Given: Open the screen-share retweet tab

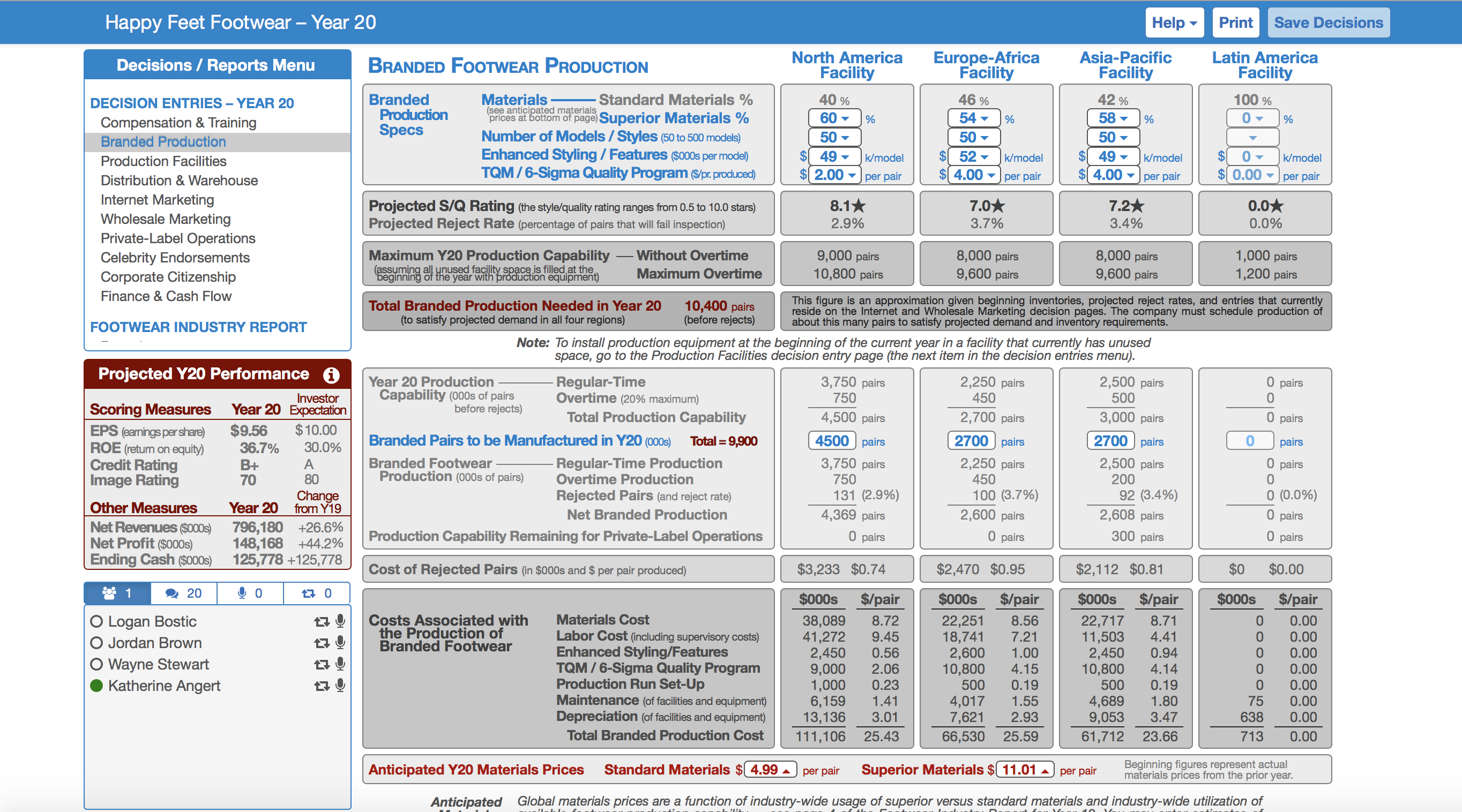Looking at the screenshot, I should pos(316,593).
